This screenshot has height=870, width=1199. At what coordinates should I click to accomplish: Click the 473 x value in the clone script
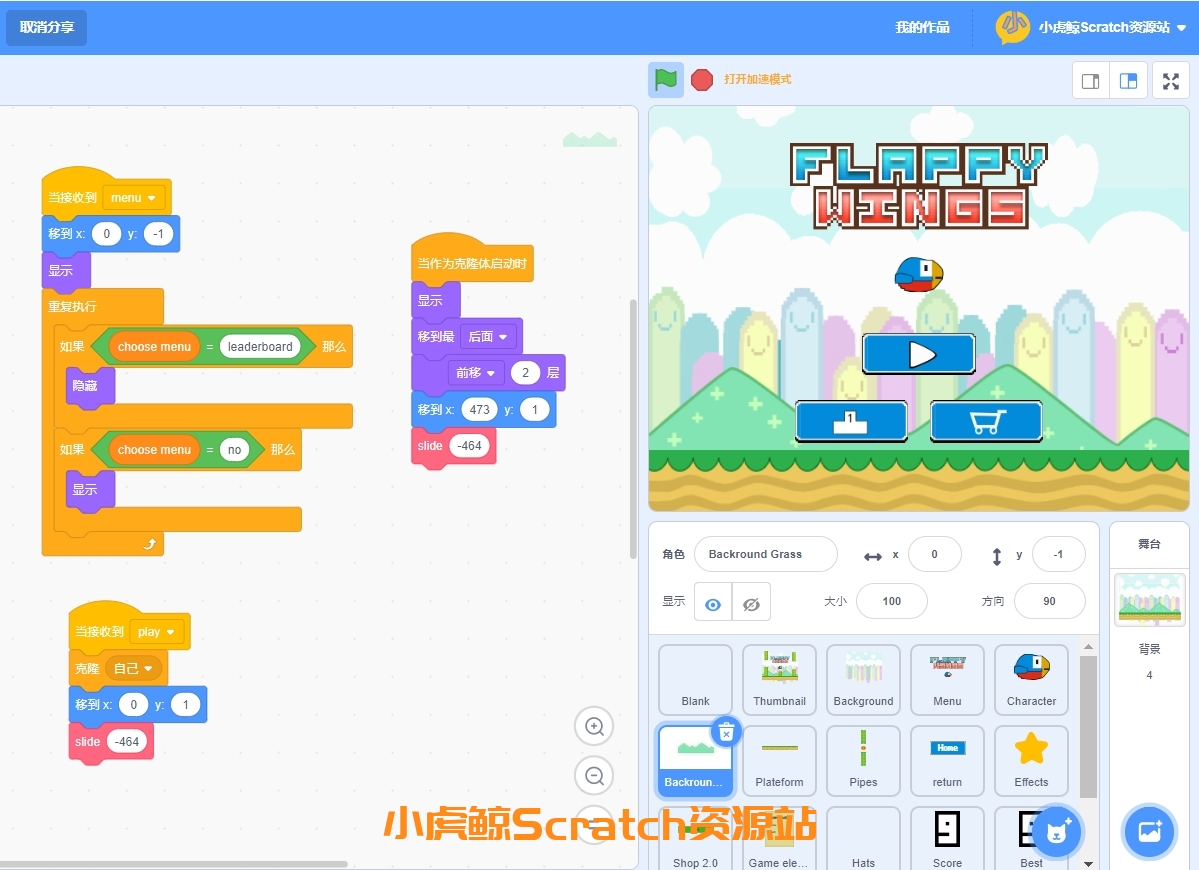click(479, 410)
